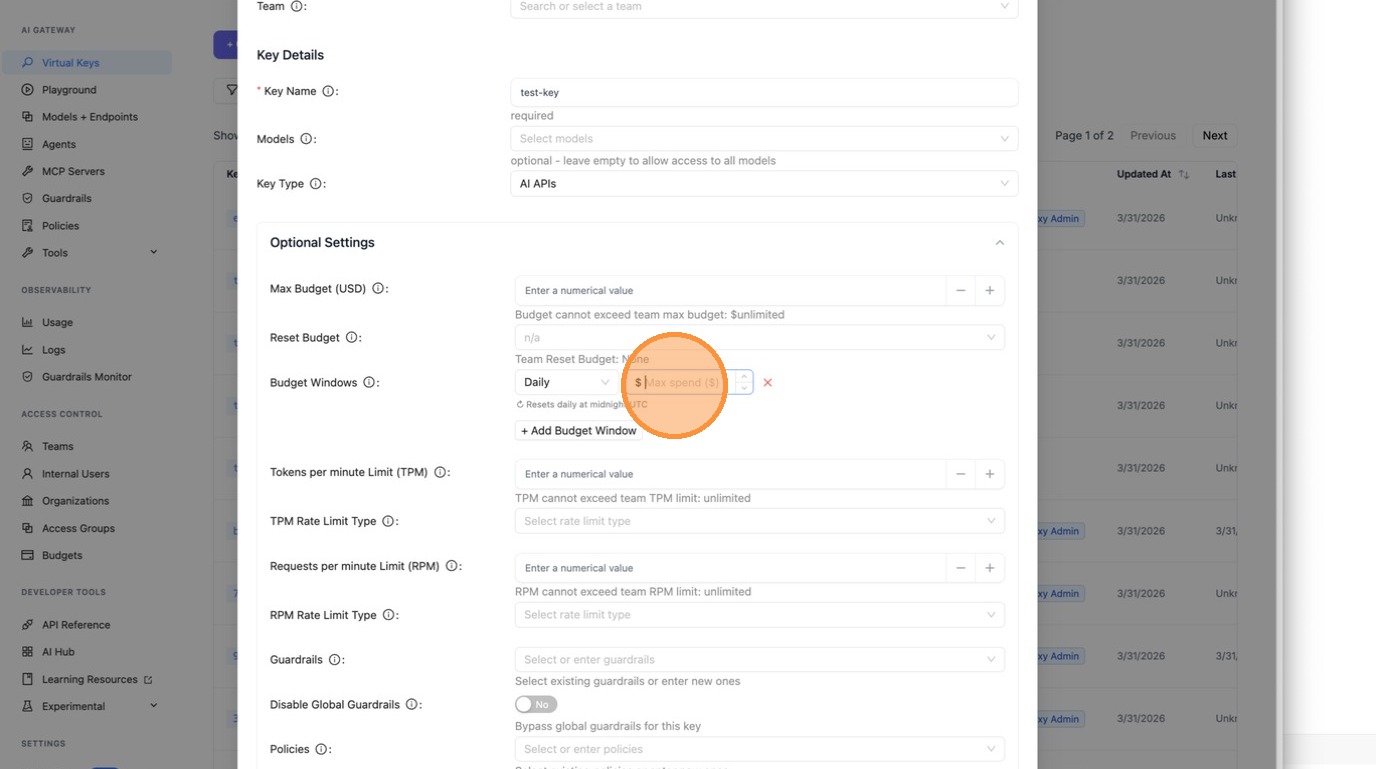The image size is (1376, 769).
Task: Increase Max Budget with plus button
Action: pos(989,290)
